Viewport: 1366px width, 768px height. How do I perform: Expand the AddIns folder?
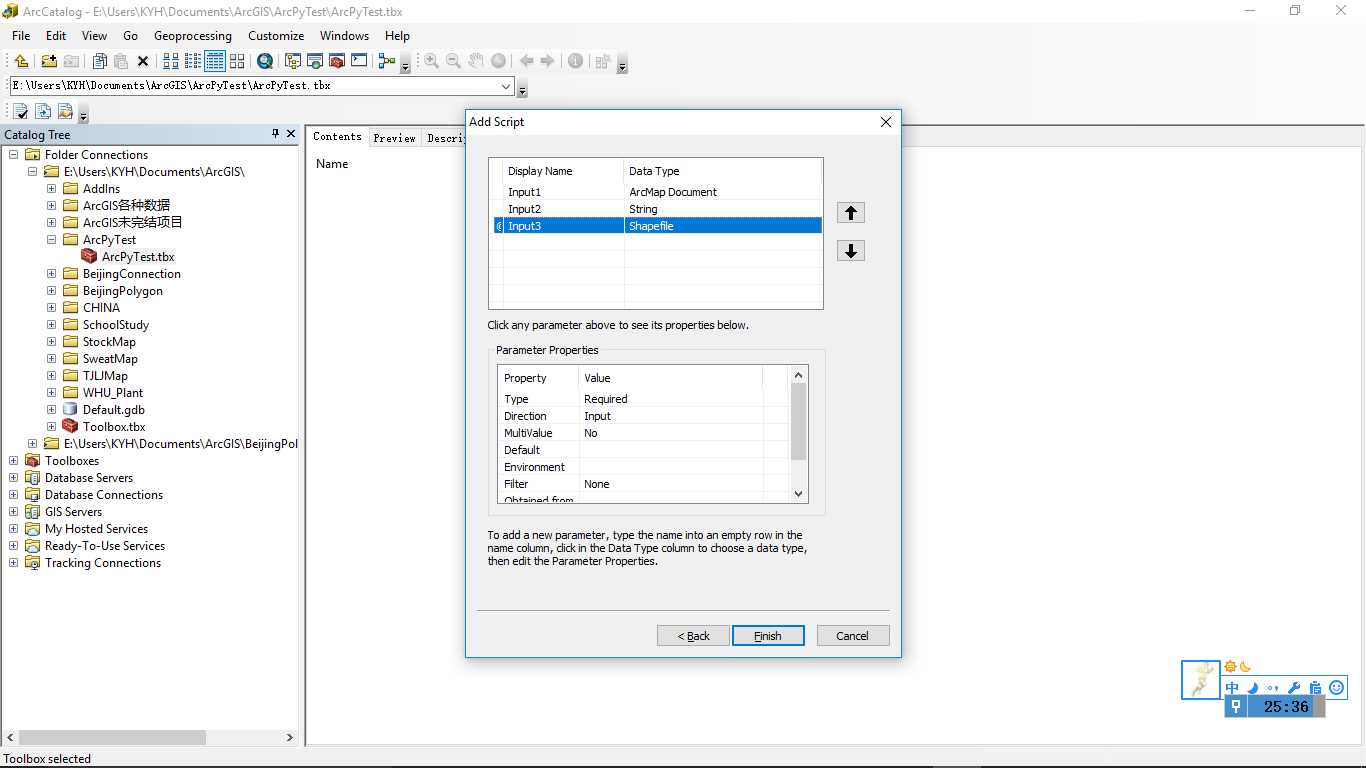click(x=52, y=189)
